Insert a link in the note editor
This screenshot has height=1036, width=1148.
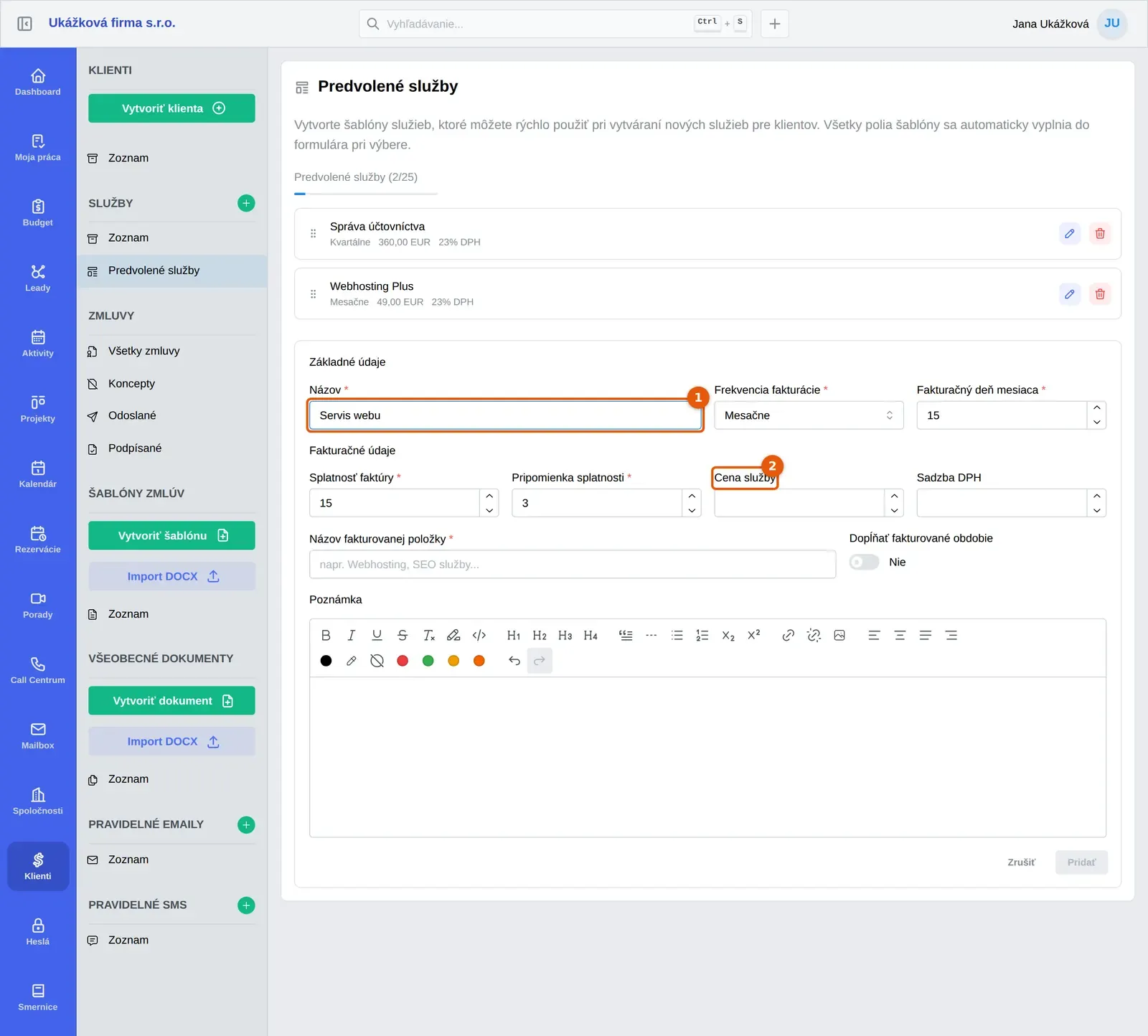tap(788, 635)
